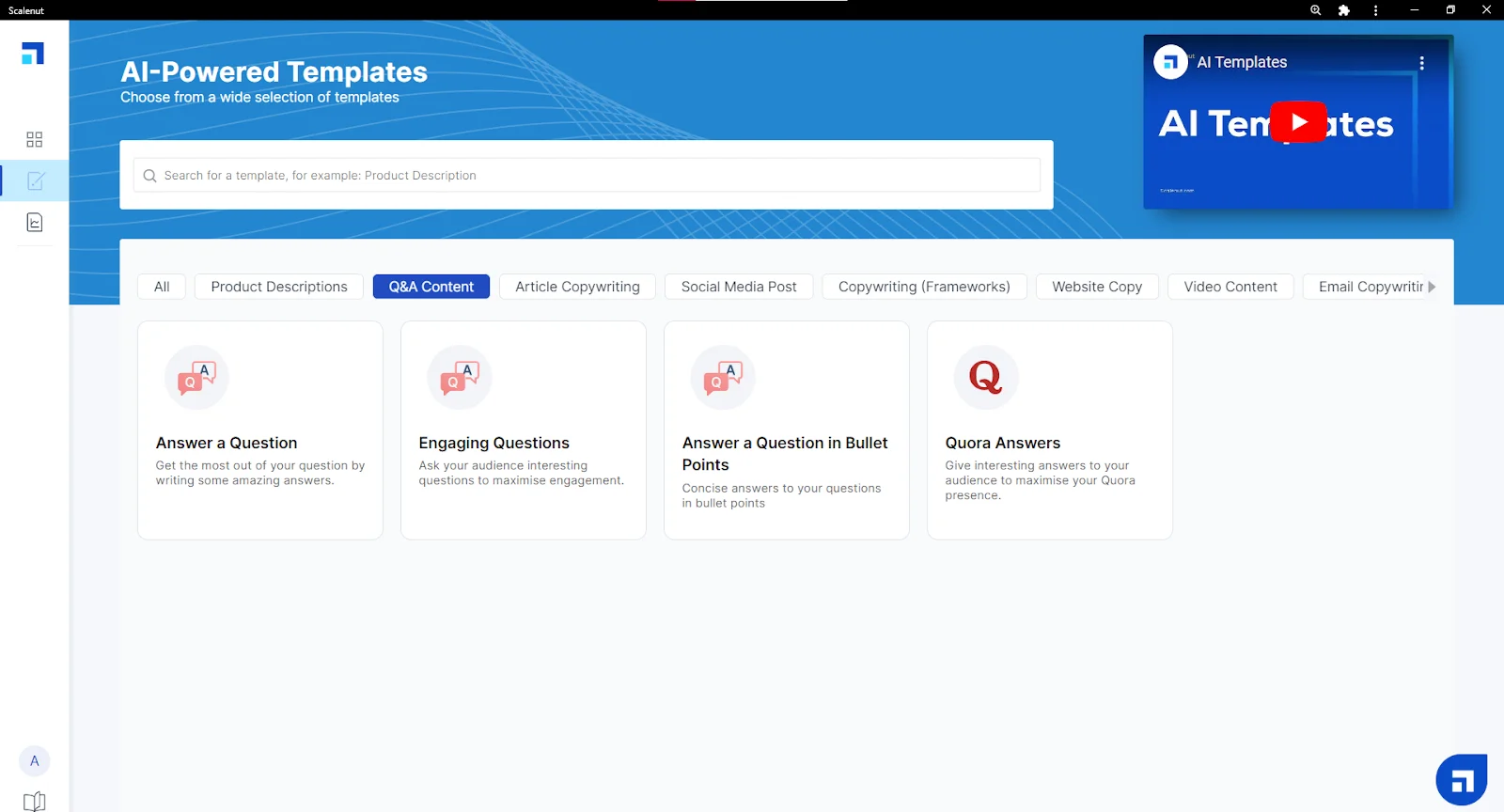Switch to Website Copy tab
1504x812 pixels.
coord(1097,287)
